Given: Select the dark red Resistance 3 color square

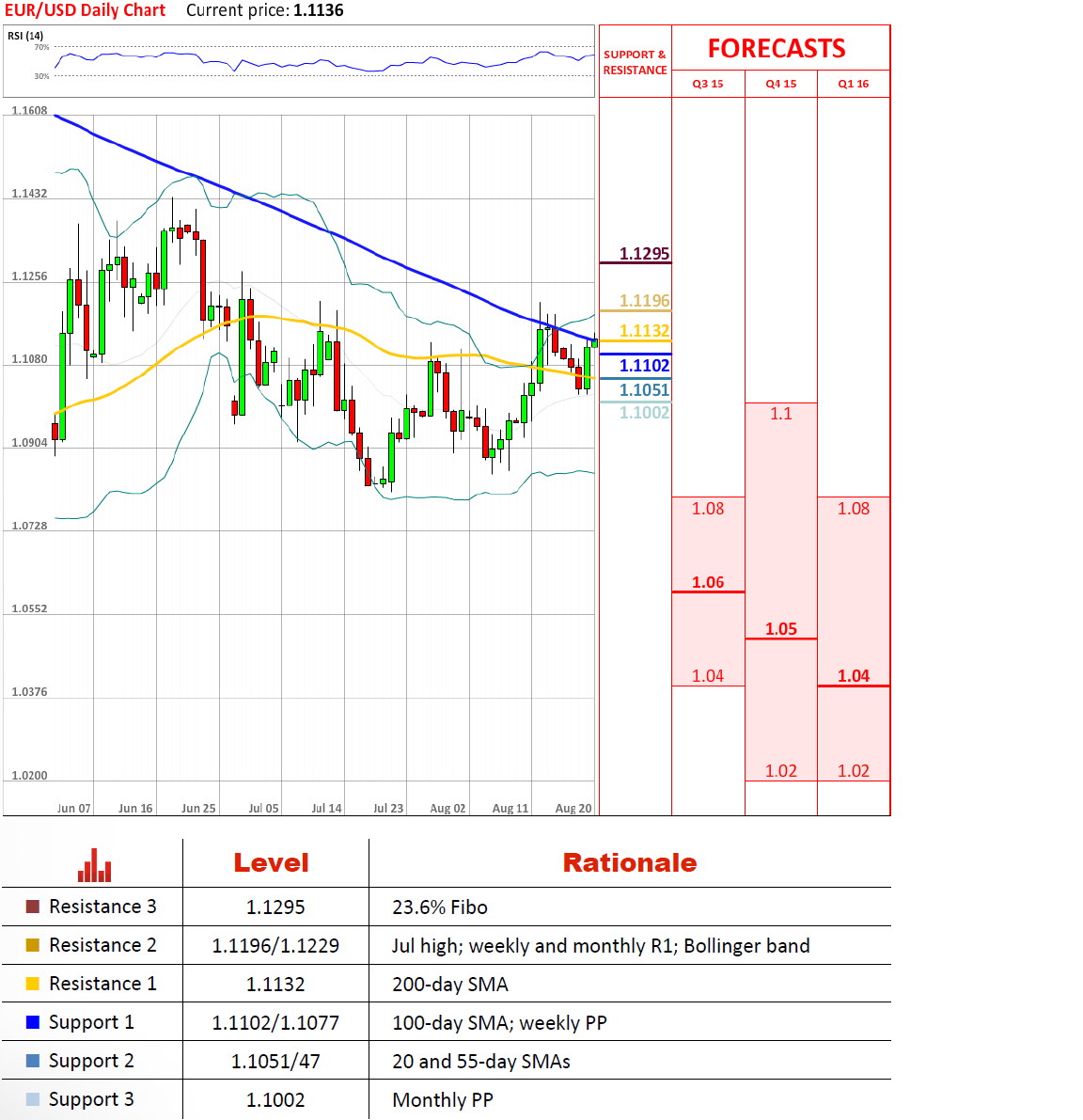Looking at the screenshot, I should coord(33,907).
